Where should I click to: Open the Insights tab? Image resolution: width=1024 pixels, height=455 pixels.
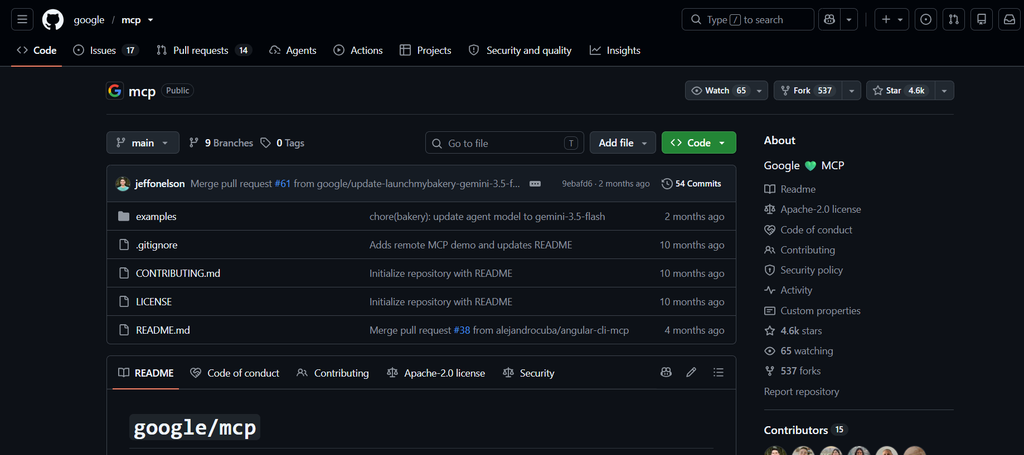[x=615, y=50]
